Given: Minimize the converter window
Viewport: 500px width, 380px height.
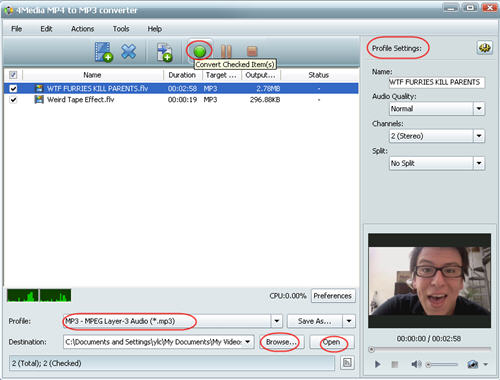Looking at the screenshot, I should click(451, 8).
